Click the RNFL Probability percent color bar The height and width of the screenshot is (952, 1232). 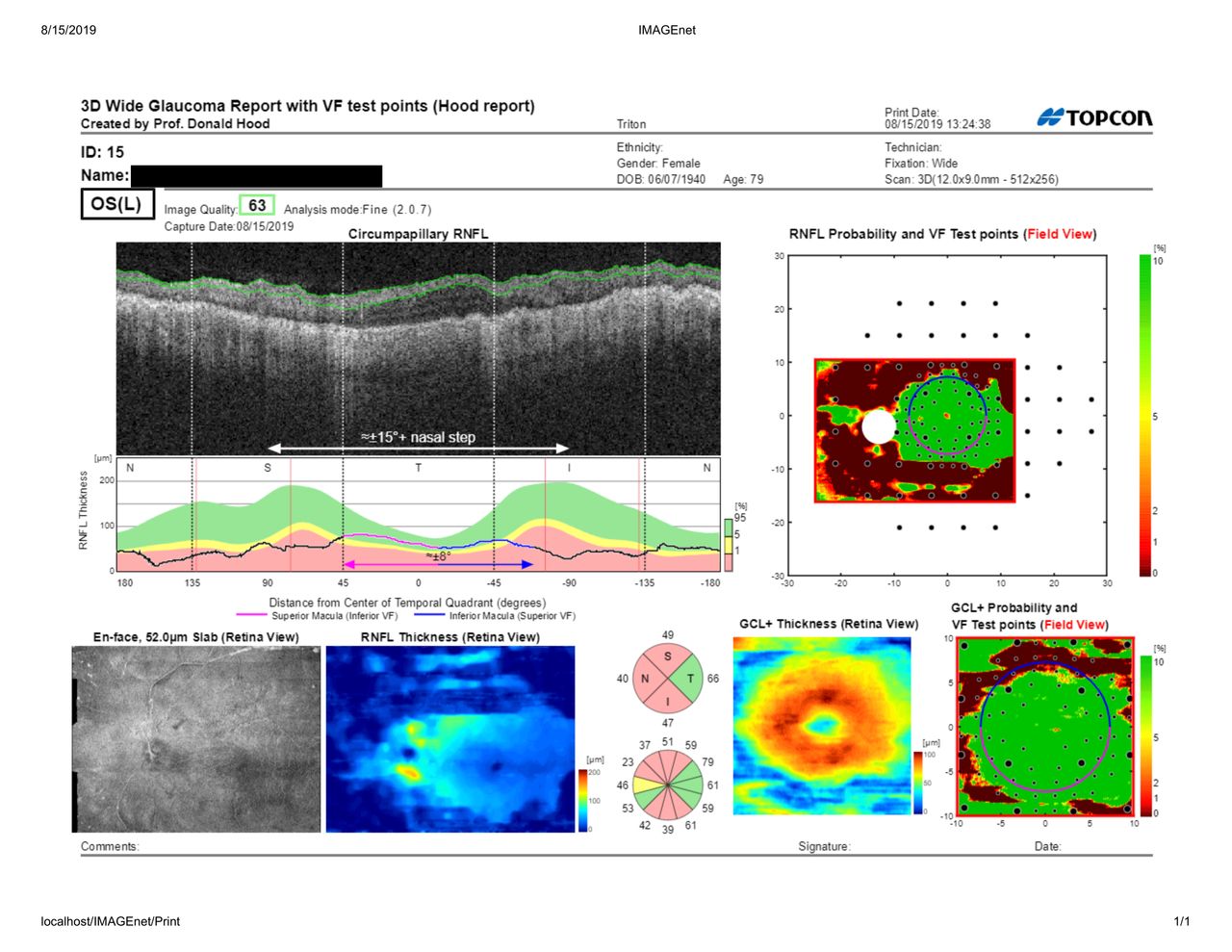1144,415
